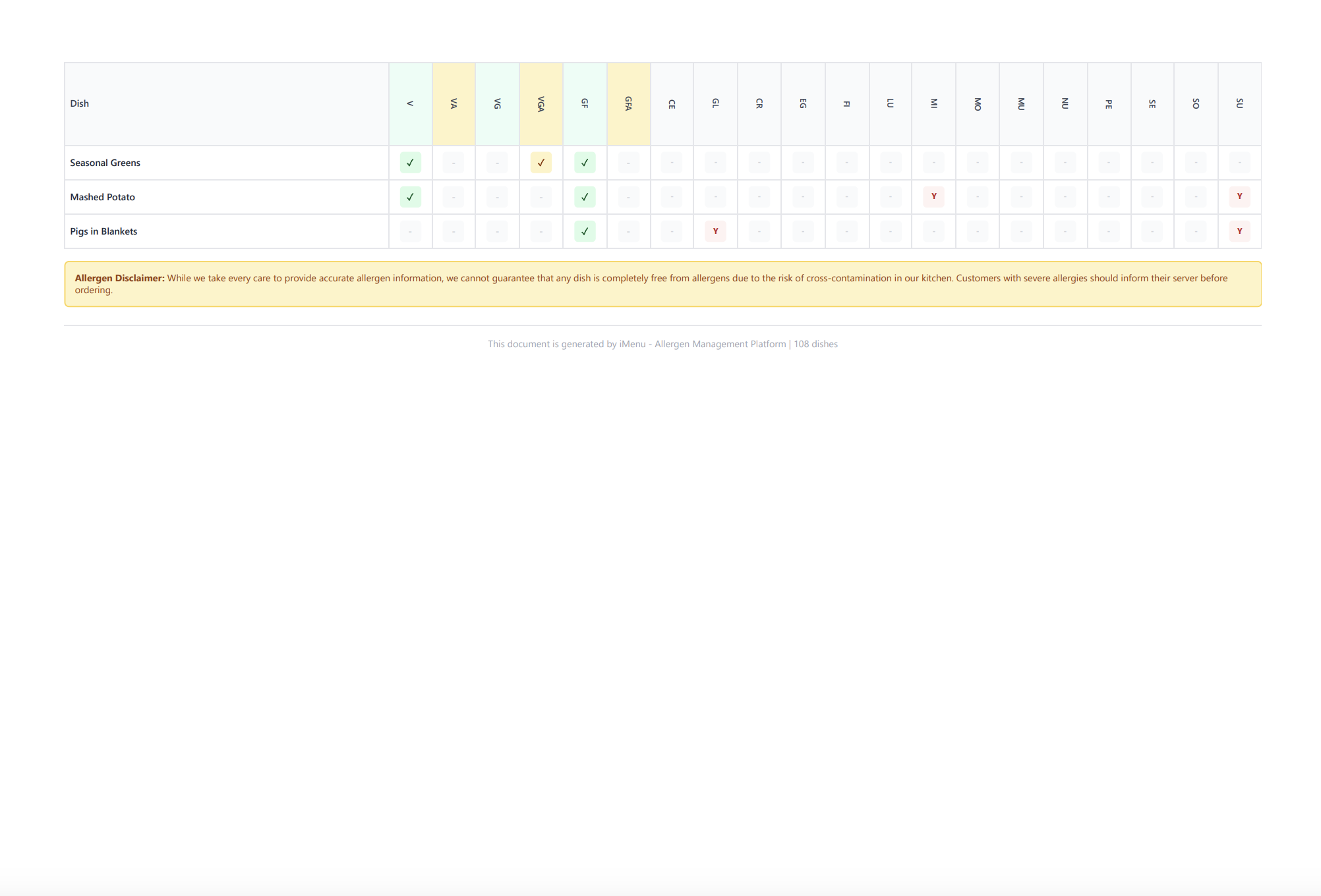Image resolution: width=1321 pixels, height=896 pixels.
Task: Click the red Y in Mashed Potato MI column
Action: (933, 197)
